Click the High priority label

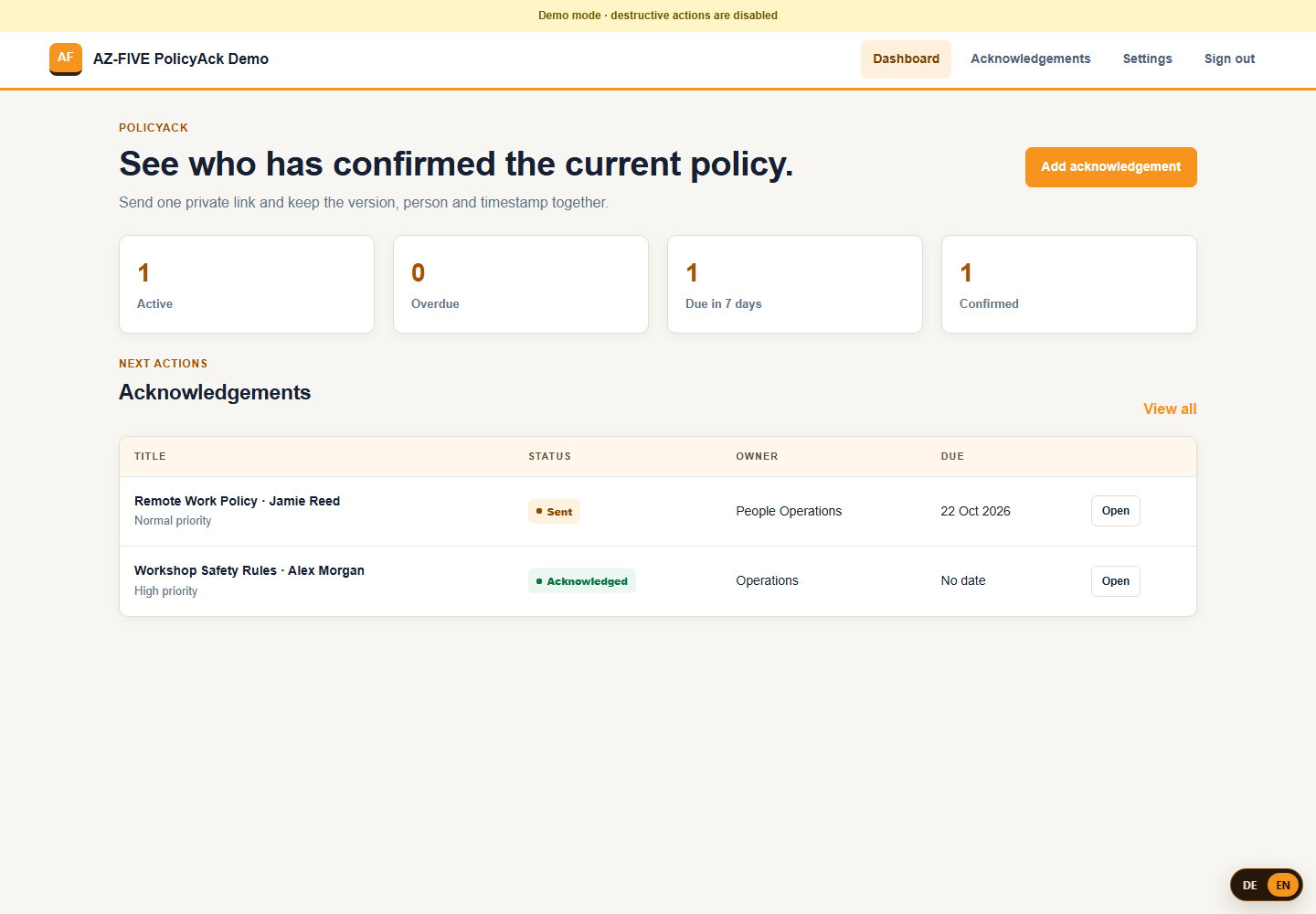click(x=165, y=591)
